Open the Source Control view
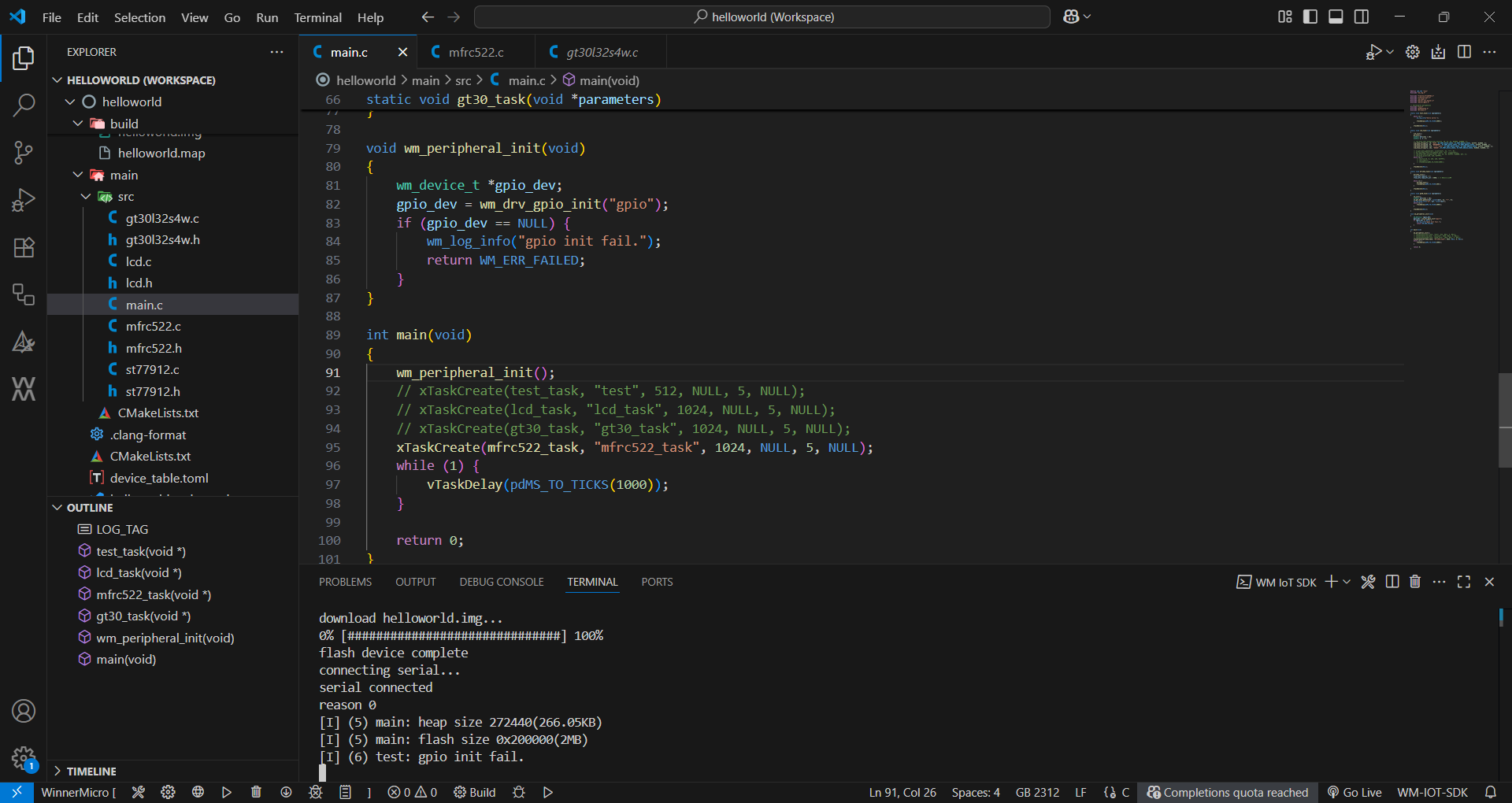The height and width of the screenshot is (803, 1512). (24, 152)
